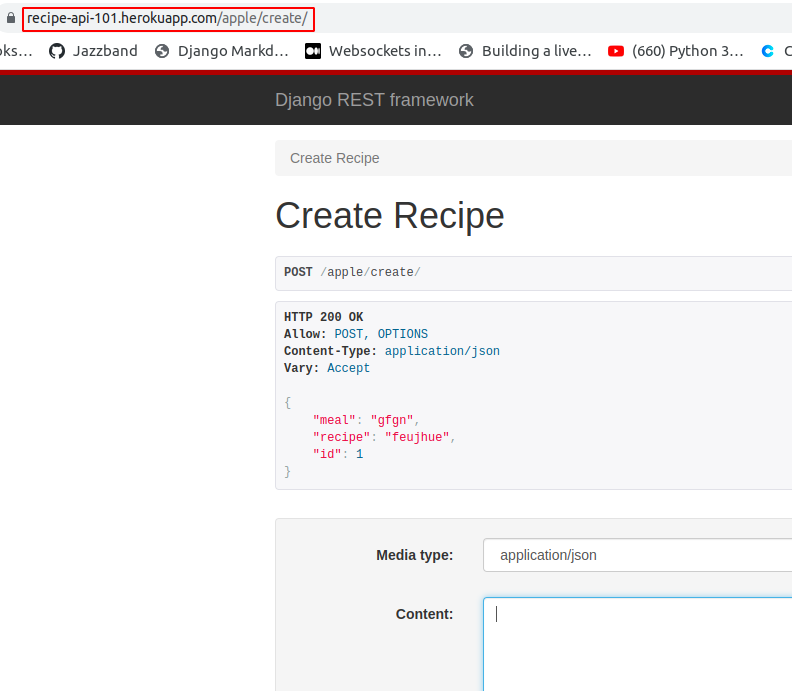The height and width of the screenshot is (691, 792).
Task: Click the Vary: Accept header line
Action: pyautogui.click(x=327, y=368)
